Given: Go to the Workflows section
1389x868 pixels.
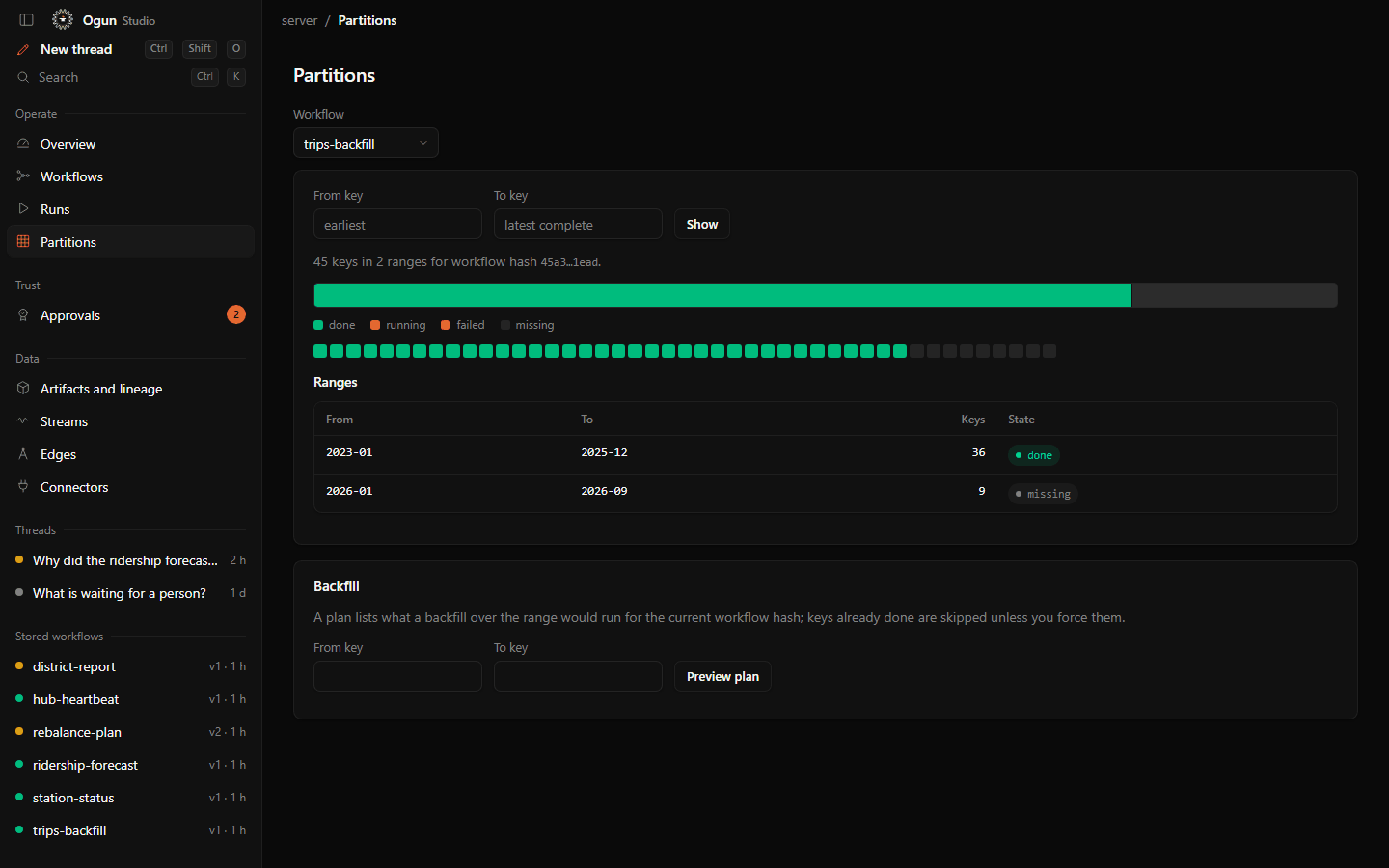Looking at the screenshot, I should coord(130,176).
